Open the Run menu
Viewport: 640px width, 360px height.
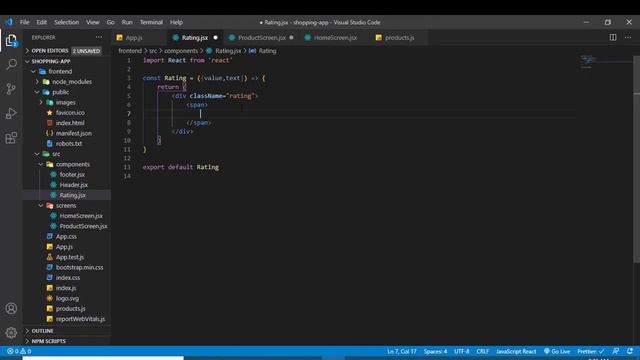coord(127,22)
